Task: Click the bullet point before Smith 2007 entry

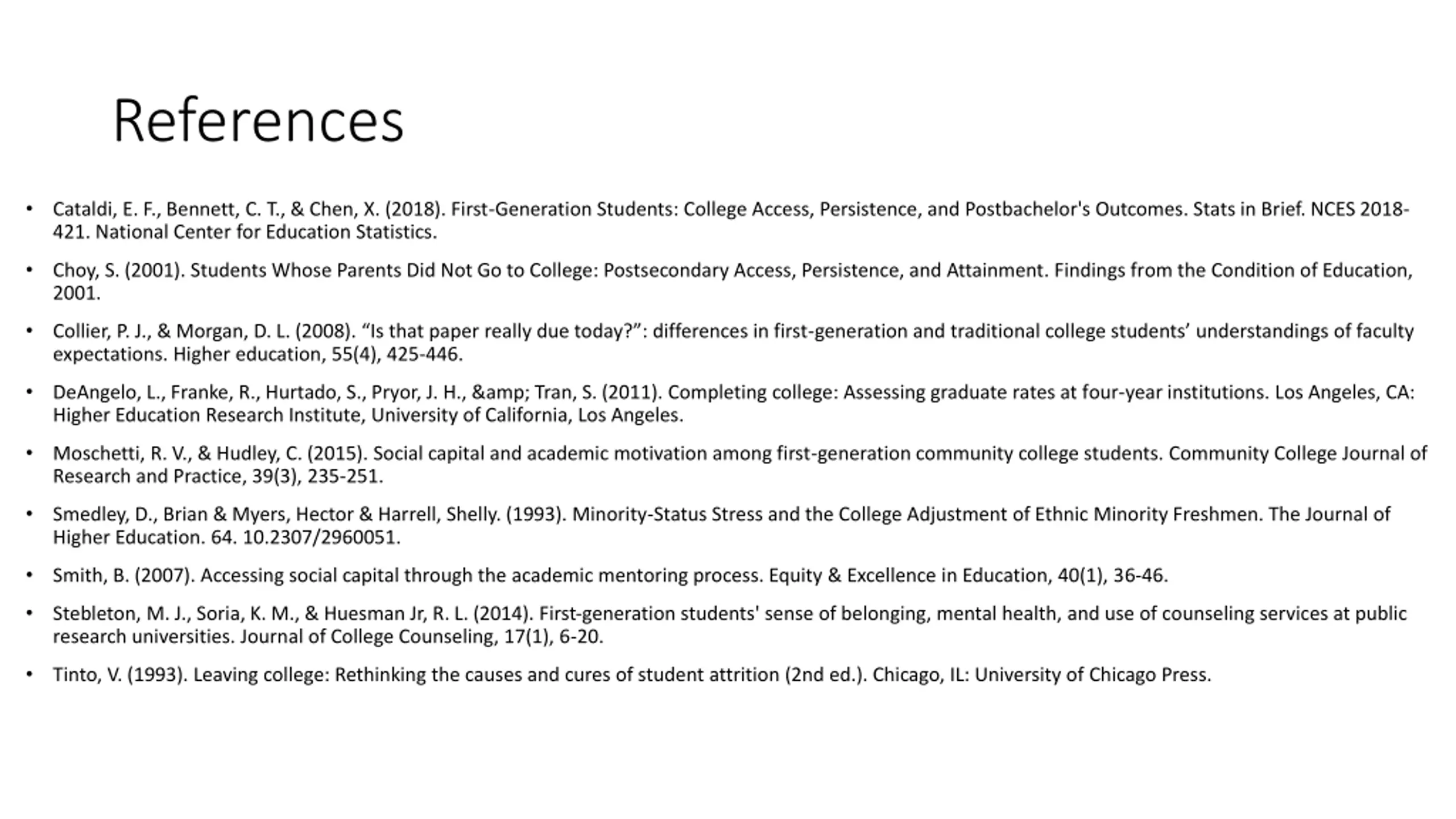Action: 29,575
